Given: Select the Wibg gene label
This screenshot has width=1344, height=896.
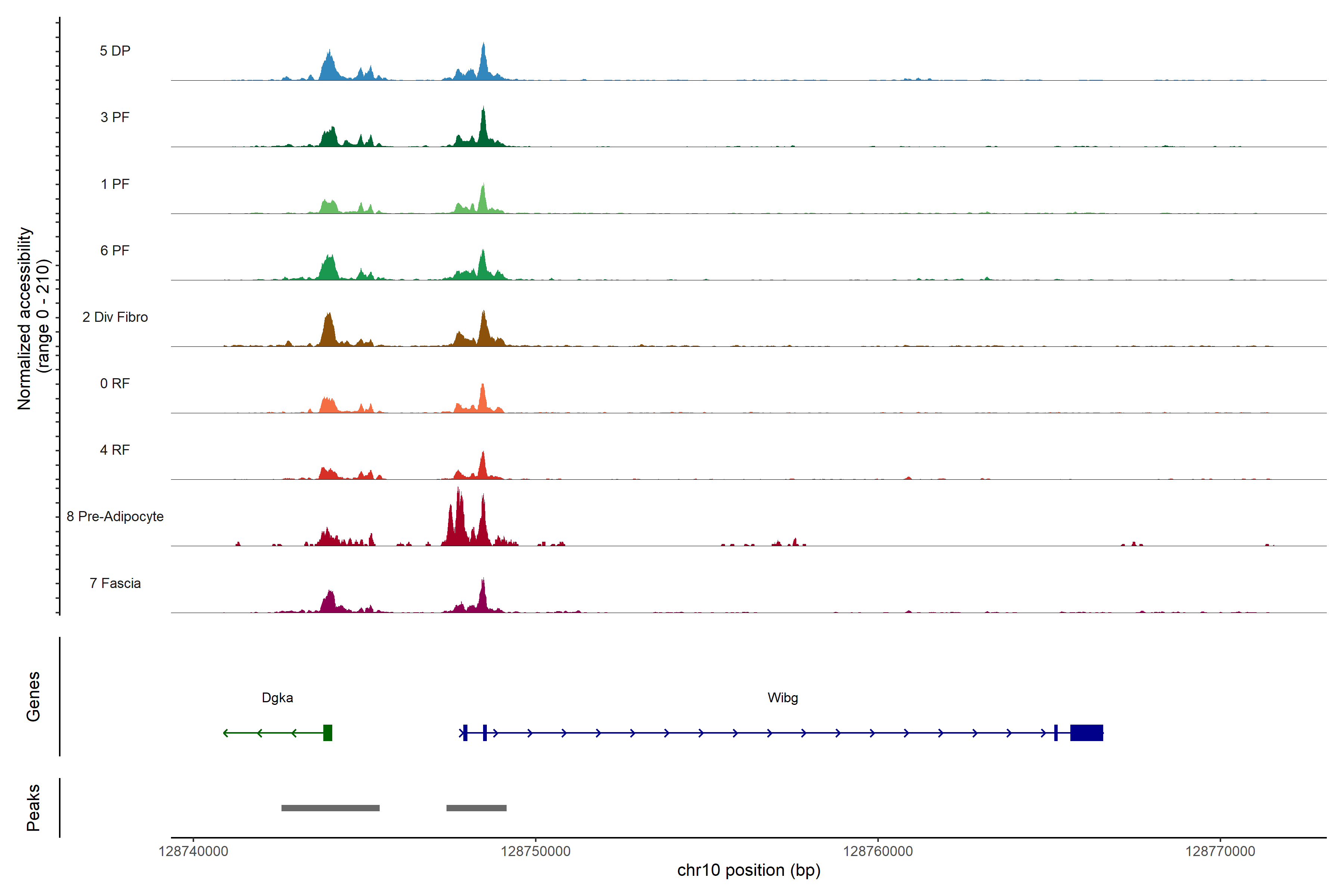Looking at the screenshot, I should coord(782,698).
